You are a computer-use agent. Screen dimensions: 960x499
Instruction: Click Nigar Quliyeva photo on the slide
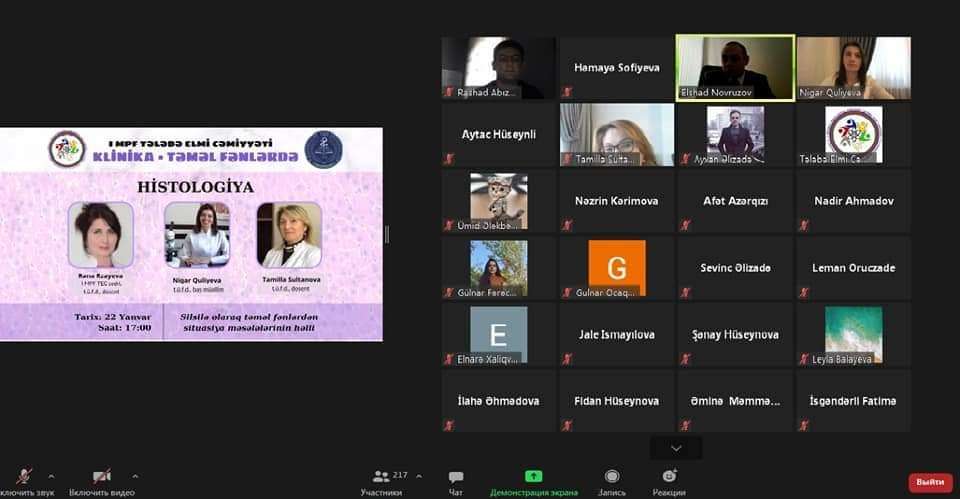coord(197,235)
